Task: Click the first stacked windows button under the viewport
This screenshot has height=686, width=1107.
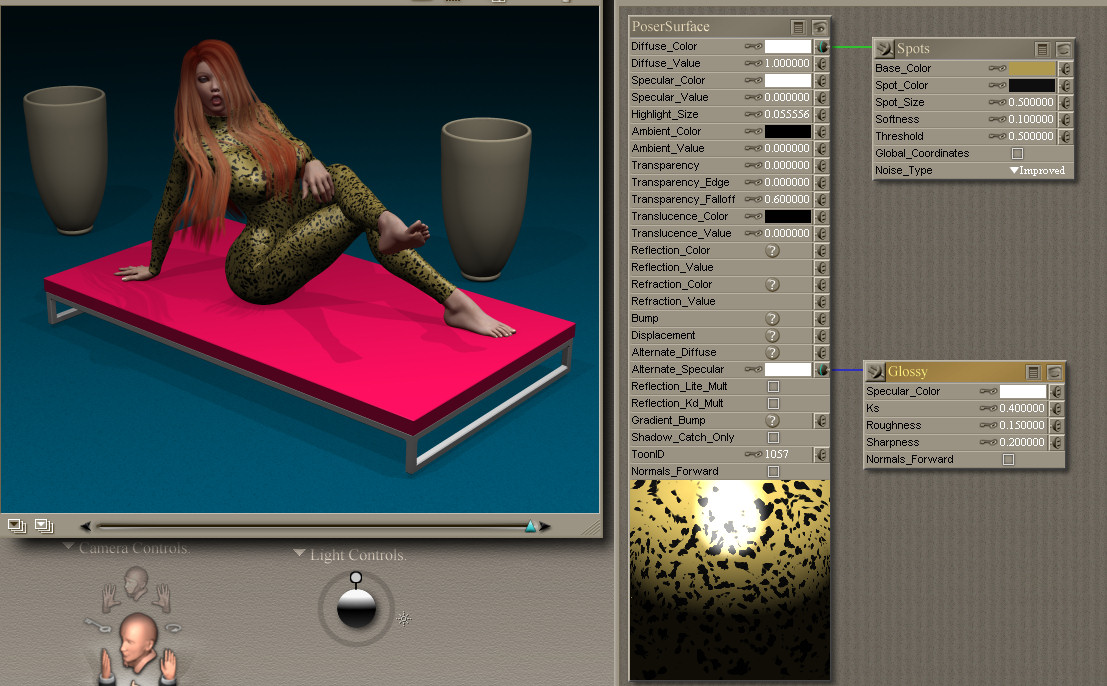Action: tap(17, 525)
